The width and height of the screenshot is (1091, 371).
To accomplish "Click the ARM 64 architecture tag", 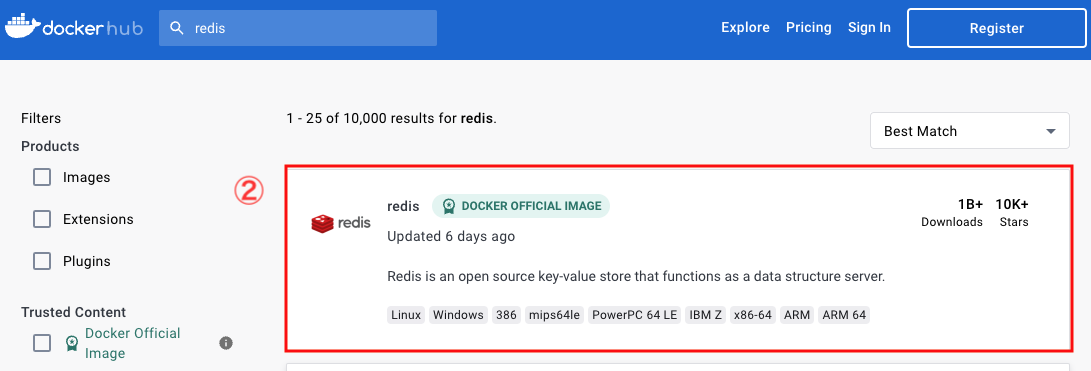I will [x=844, y=315].
